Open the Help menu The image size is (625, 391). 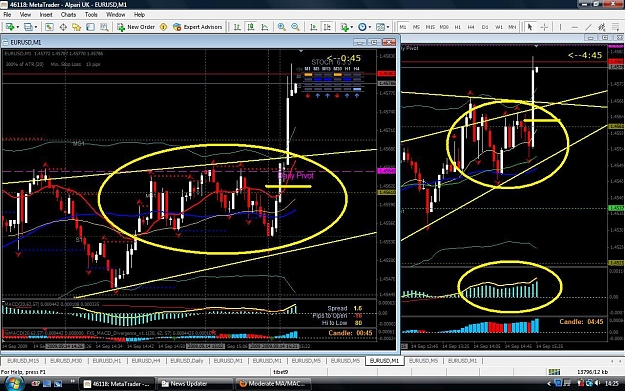tap(139, 15)
